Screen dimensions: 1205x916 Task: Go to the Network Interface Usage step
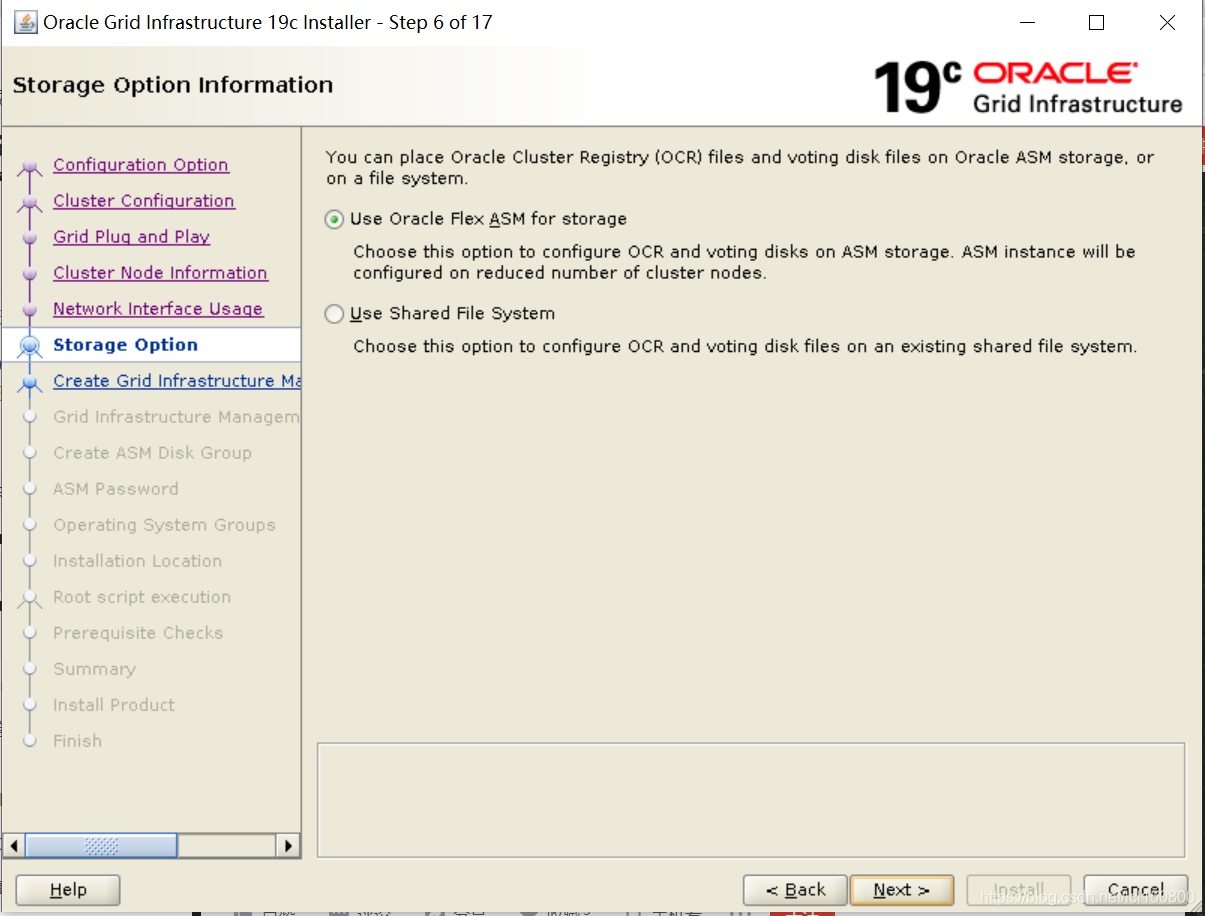(158, 309)
